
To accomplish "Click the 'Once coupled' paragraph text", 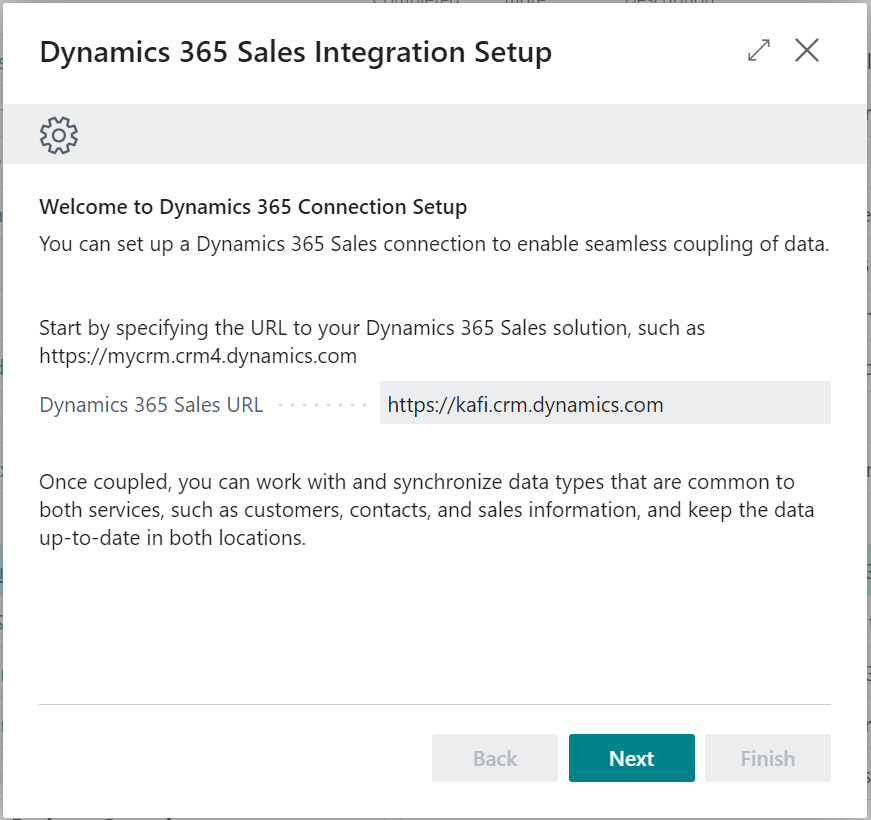I will tap(416, 482).
